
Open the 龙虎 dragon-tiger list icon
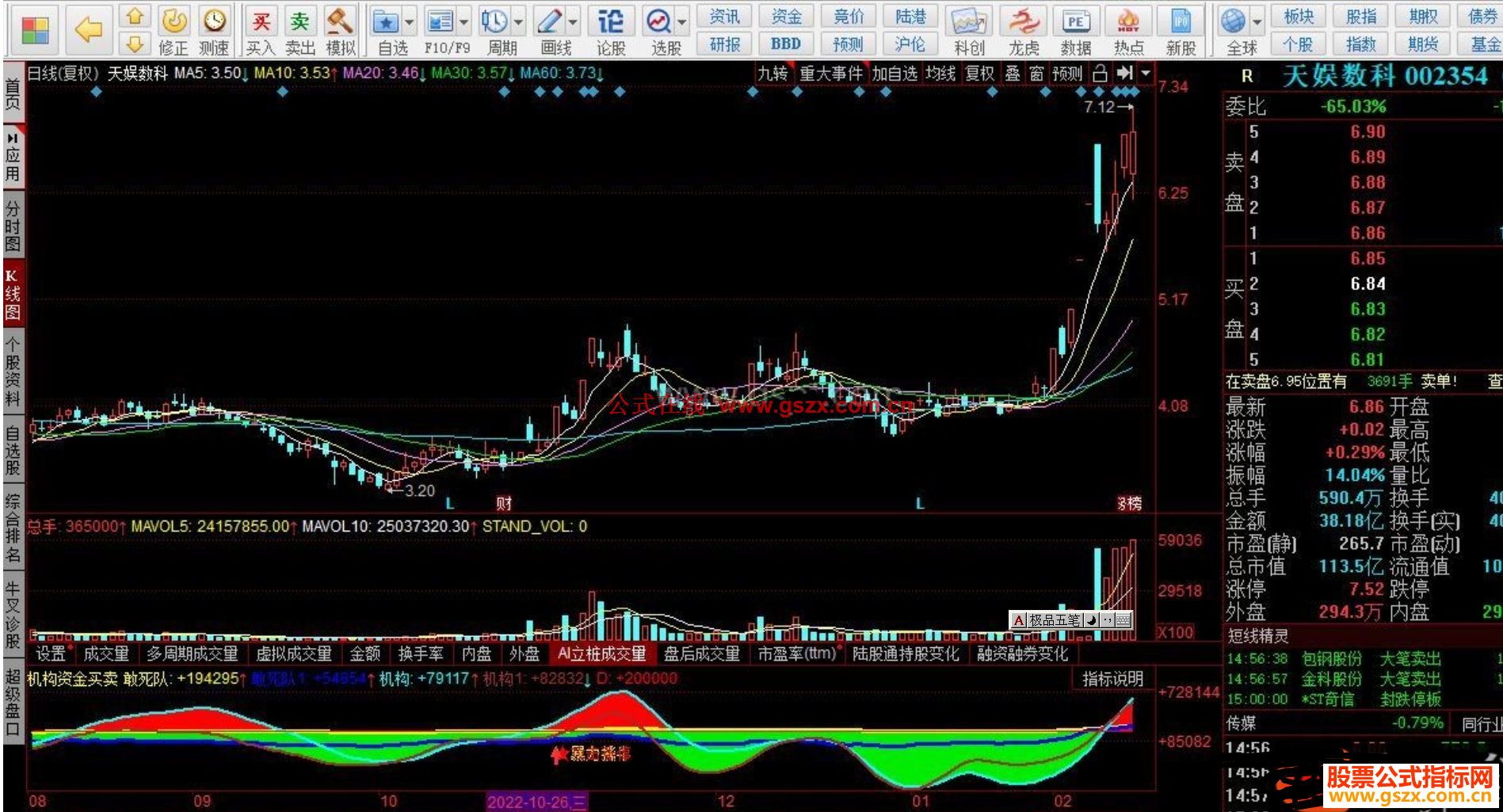1024,22
